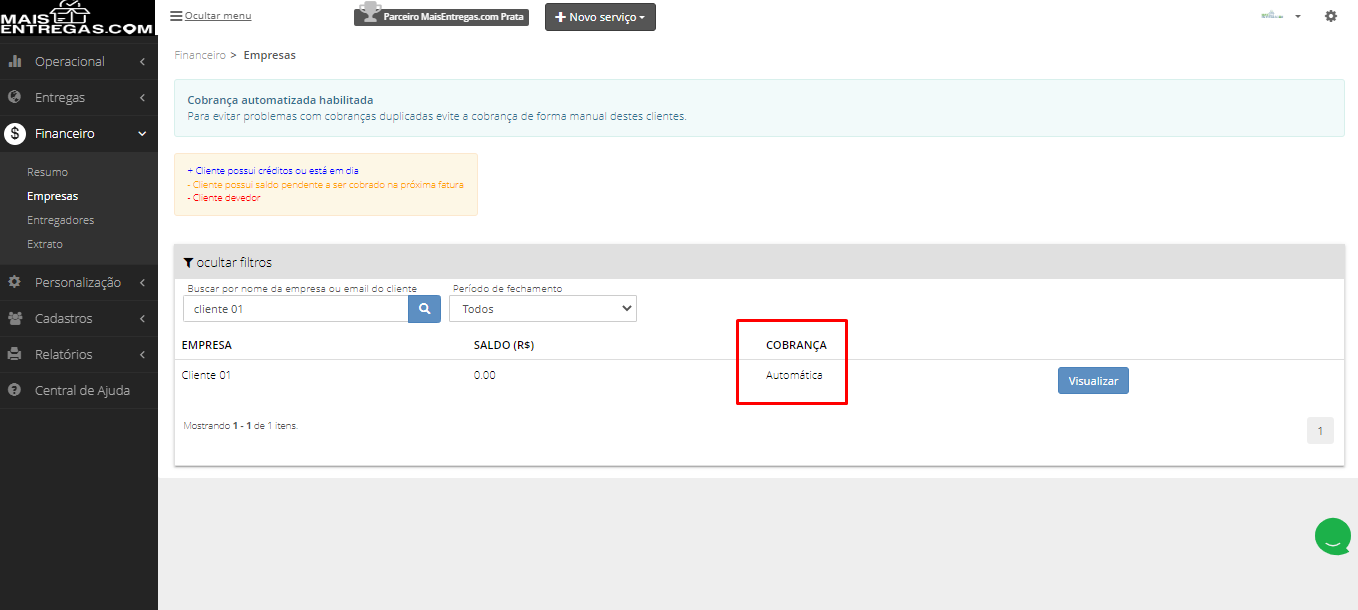Open the Novo serviço dropdown
This screenshot has width=1358, height=610.
tap(600, 17)
